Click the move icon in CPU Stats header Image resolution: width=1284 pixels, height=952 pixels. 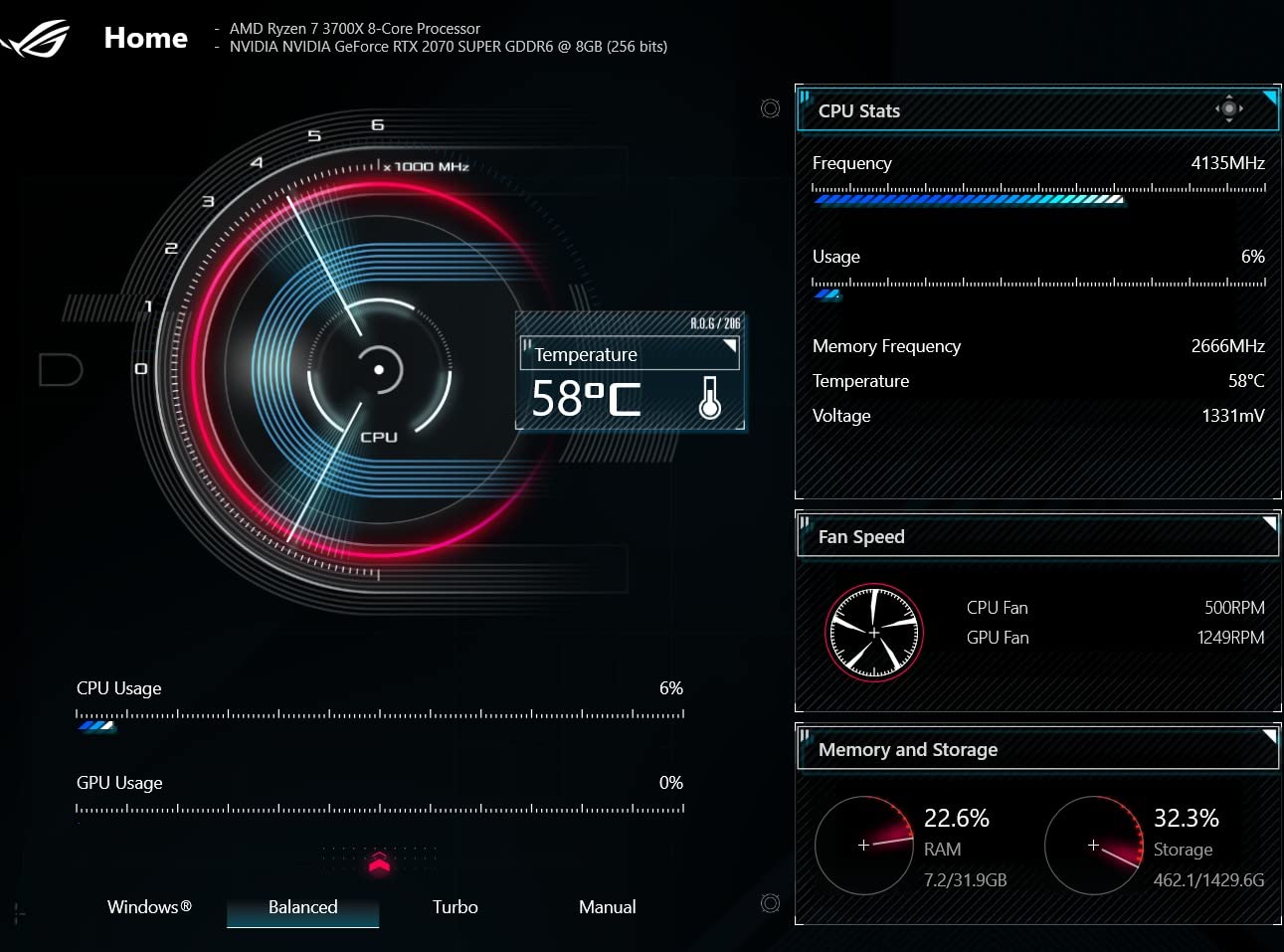pos(1229,108)
